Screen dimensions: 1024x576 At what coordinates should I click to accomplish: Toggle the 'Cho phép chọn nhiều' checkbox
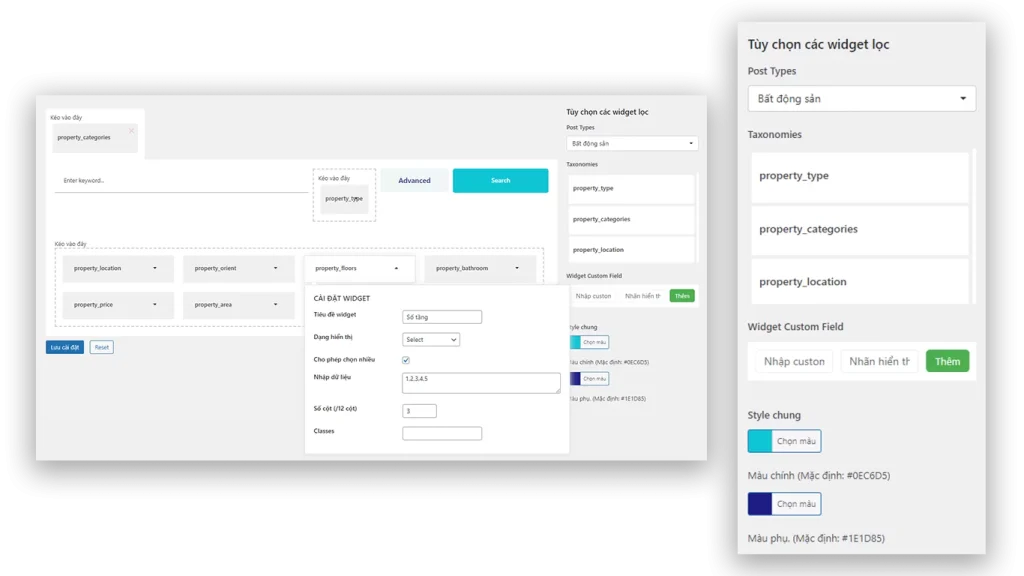click(x=406, y=360)
